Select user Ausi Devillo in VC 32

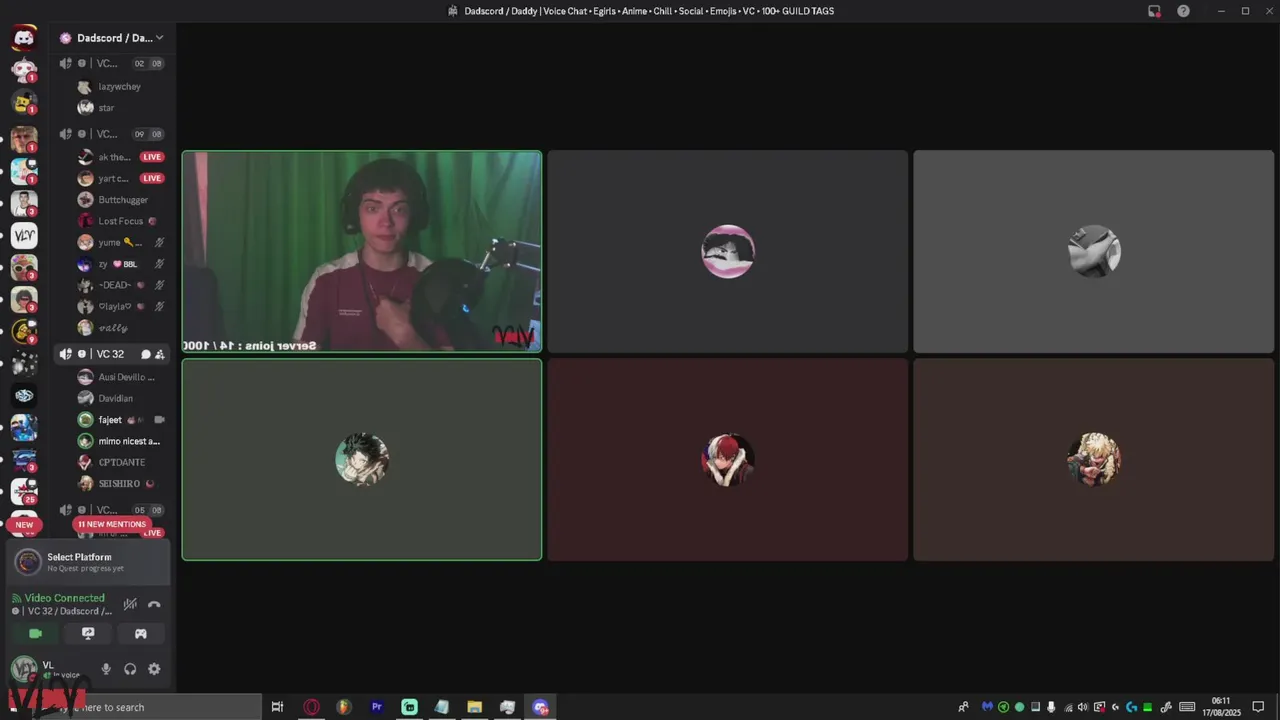pyautogui.click(x=120, y=377)
